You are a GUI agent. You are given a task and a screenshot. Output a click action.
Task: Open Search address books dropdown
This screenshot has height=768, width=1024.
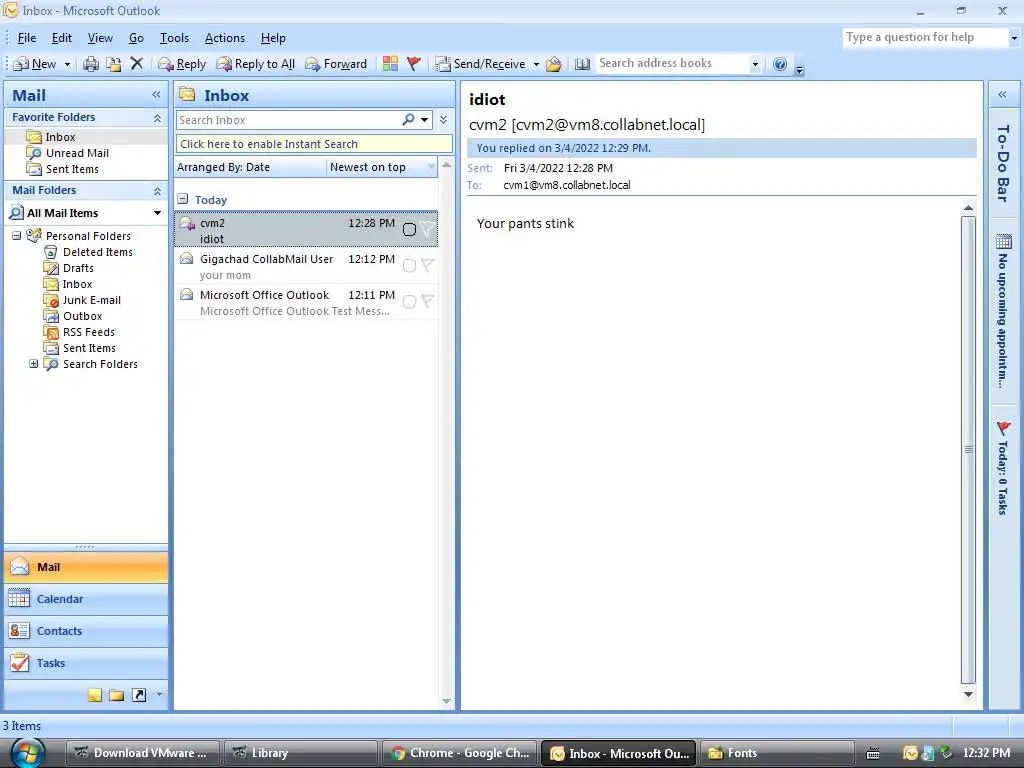coord(755,63)
